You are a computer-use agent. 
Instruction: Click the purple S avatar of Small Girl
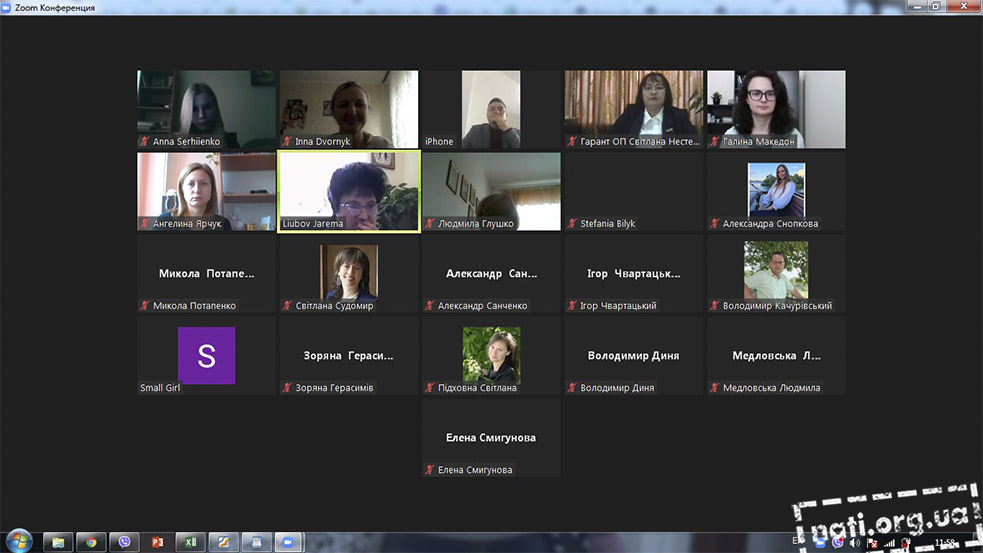coord(206,356)
